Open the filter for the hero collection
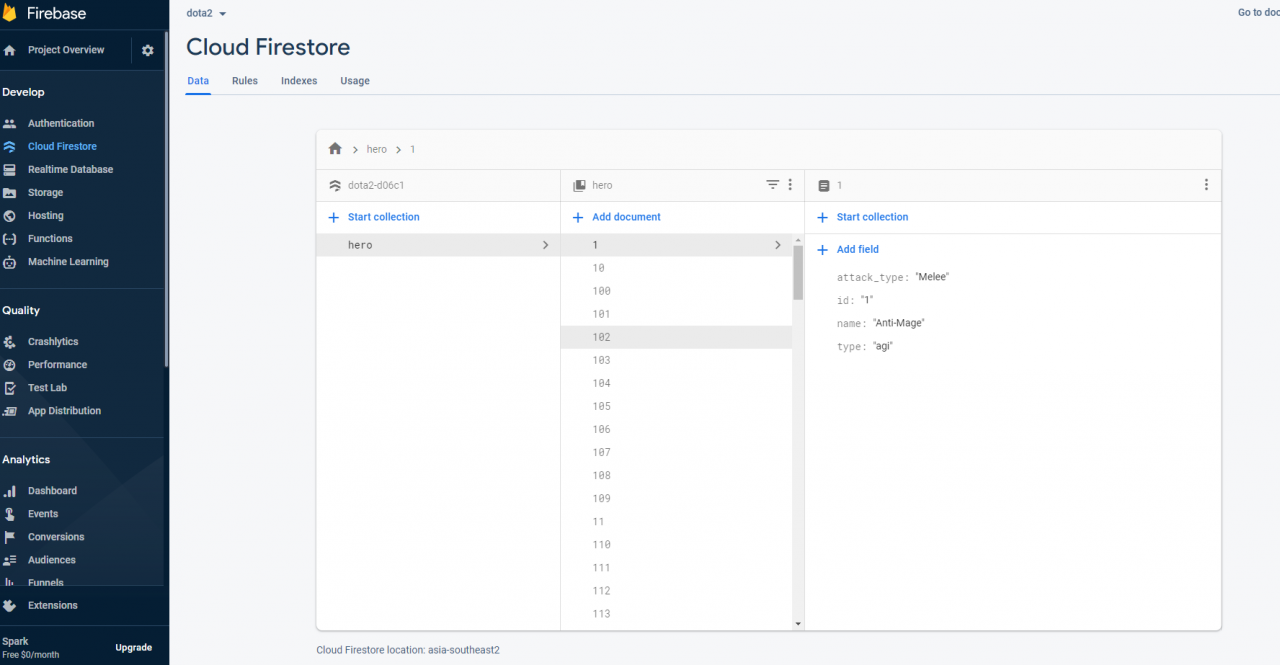This screenshot has width=1280, height=665. pyautogui.click(x=772, y=185)
